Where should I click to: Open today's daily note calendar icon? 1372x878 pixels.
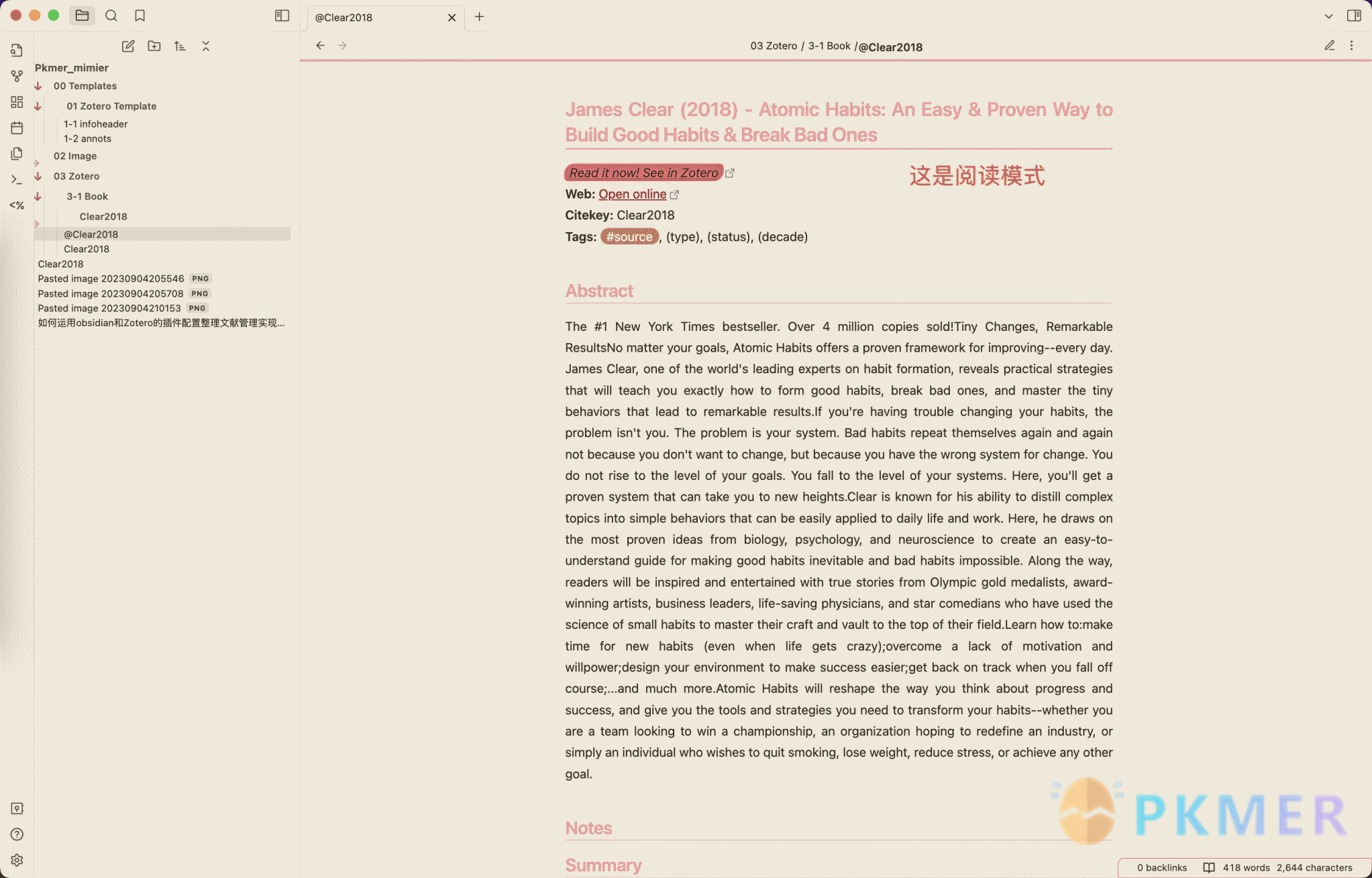17,128
